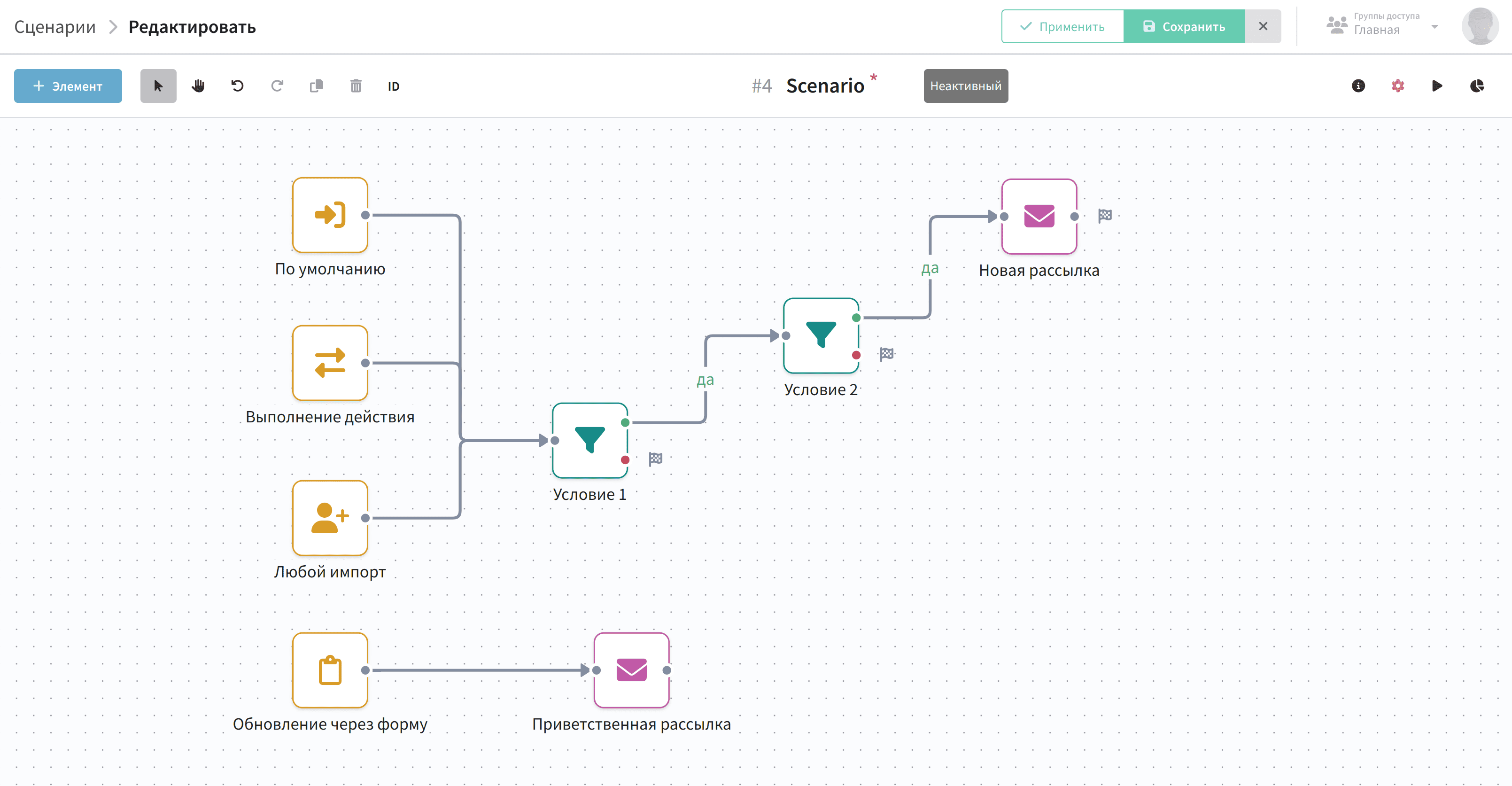Open scenario info icon
The width and height of the screenshot is (1512, 786).
(x=1358, y=86)
